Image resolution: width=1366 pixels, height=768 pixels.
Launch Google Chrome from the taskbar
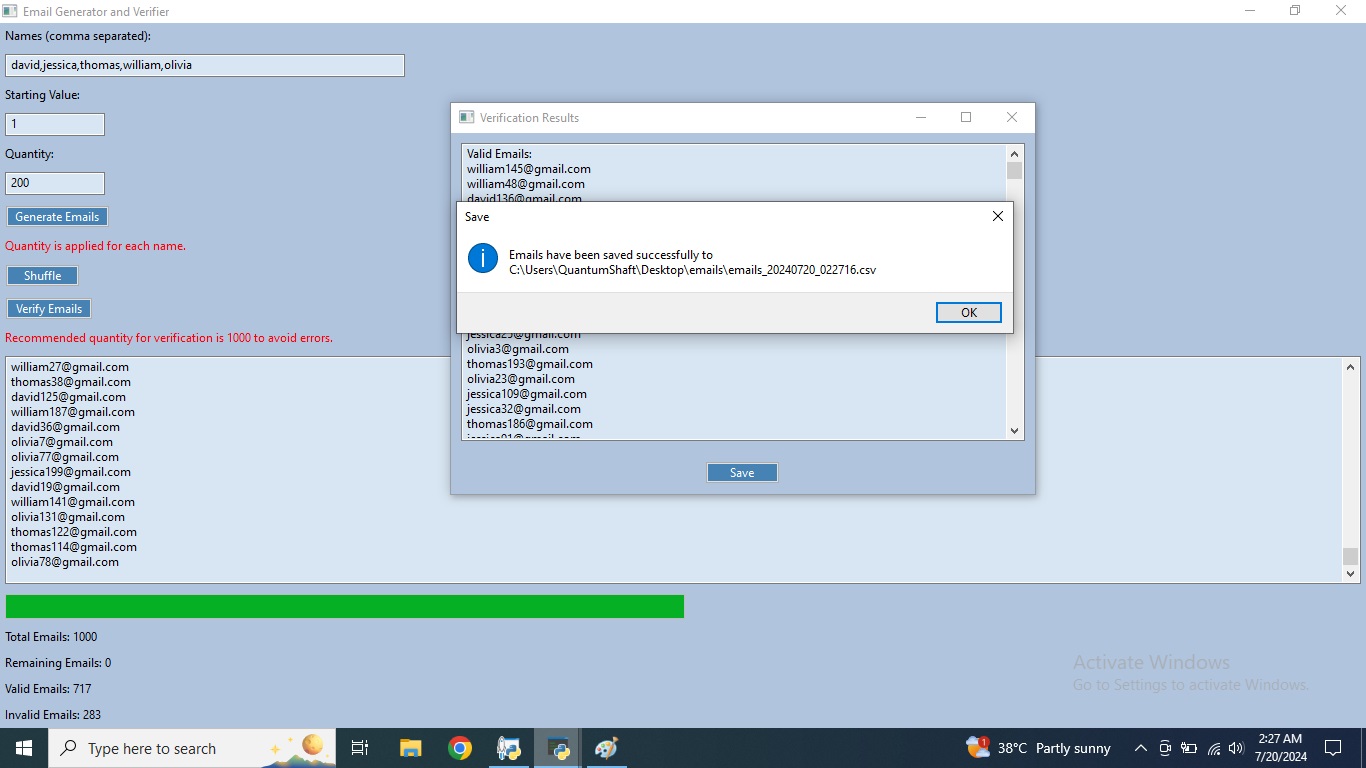pyautogui.click(x=460, y=748)
